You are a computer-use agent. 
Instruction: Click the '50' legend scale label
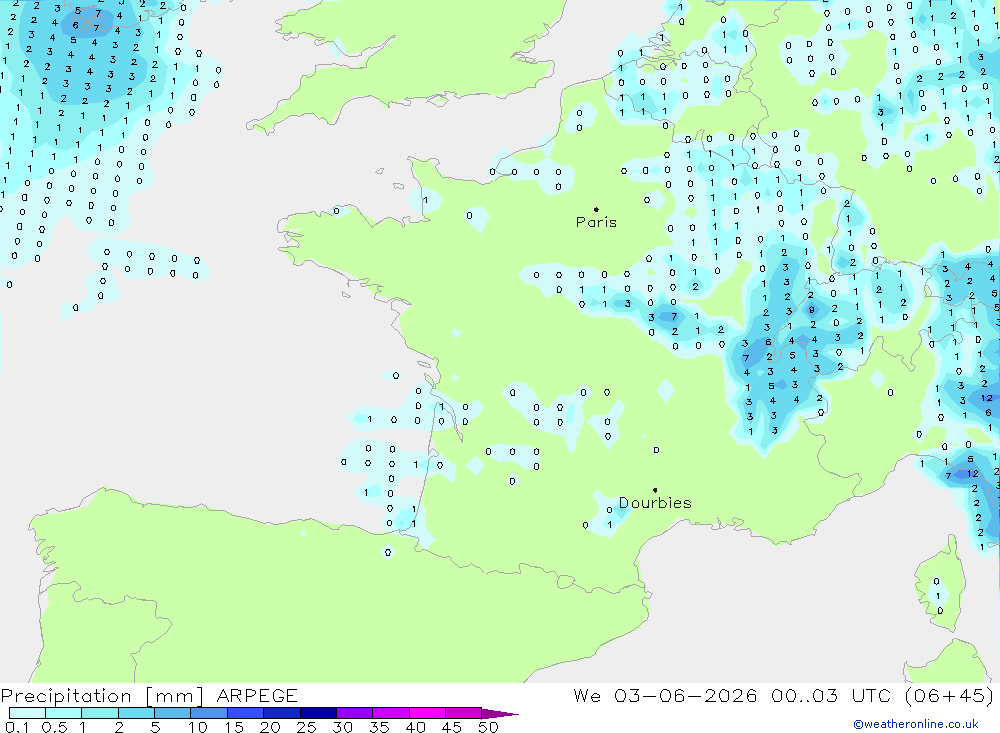tap(488, 727)
